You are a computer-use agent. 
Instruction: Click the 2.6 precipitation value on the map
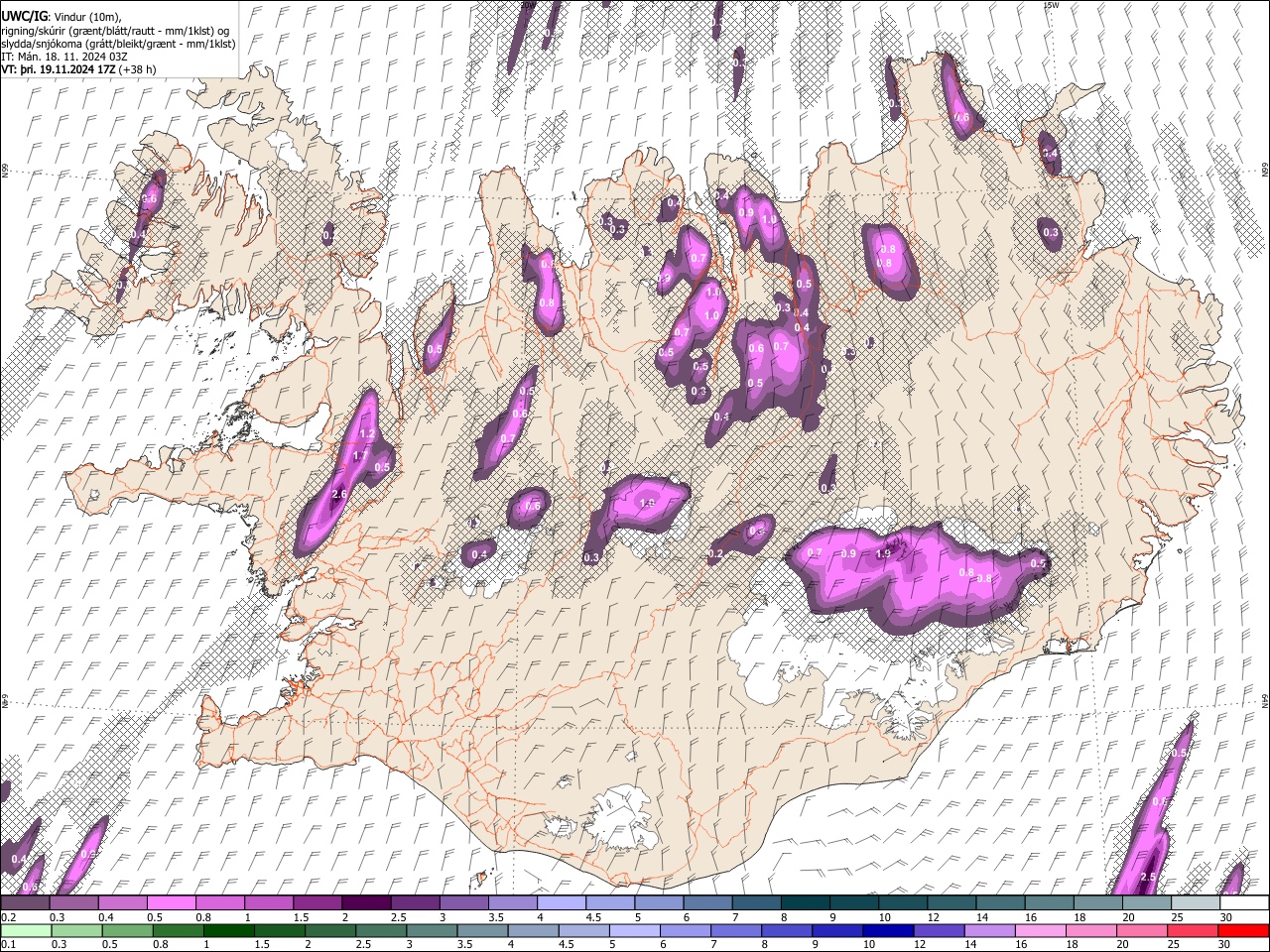click(x=338, y=494)
